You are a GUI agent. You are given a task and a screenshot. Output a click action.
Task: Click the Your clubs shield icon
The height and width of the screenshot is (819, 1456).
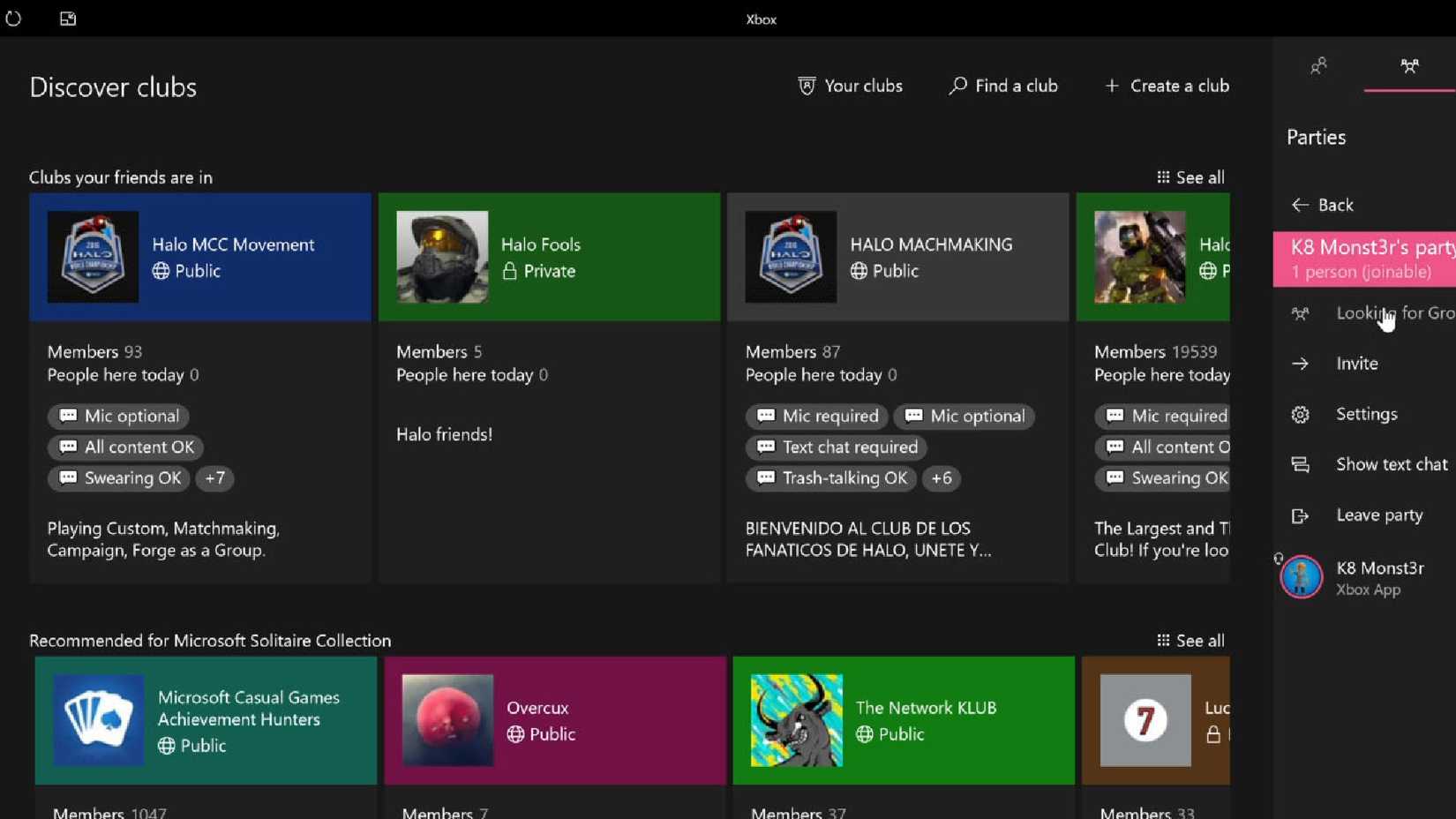tap(805, 86)
